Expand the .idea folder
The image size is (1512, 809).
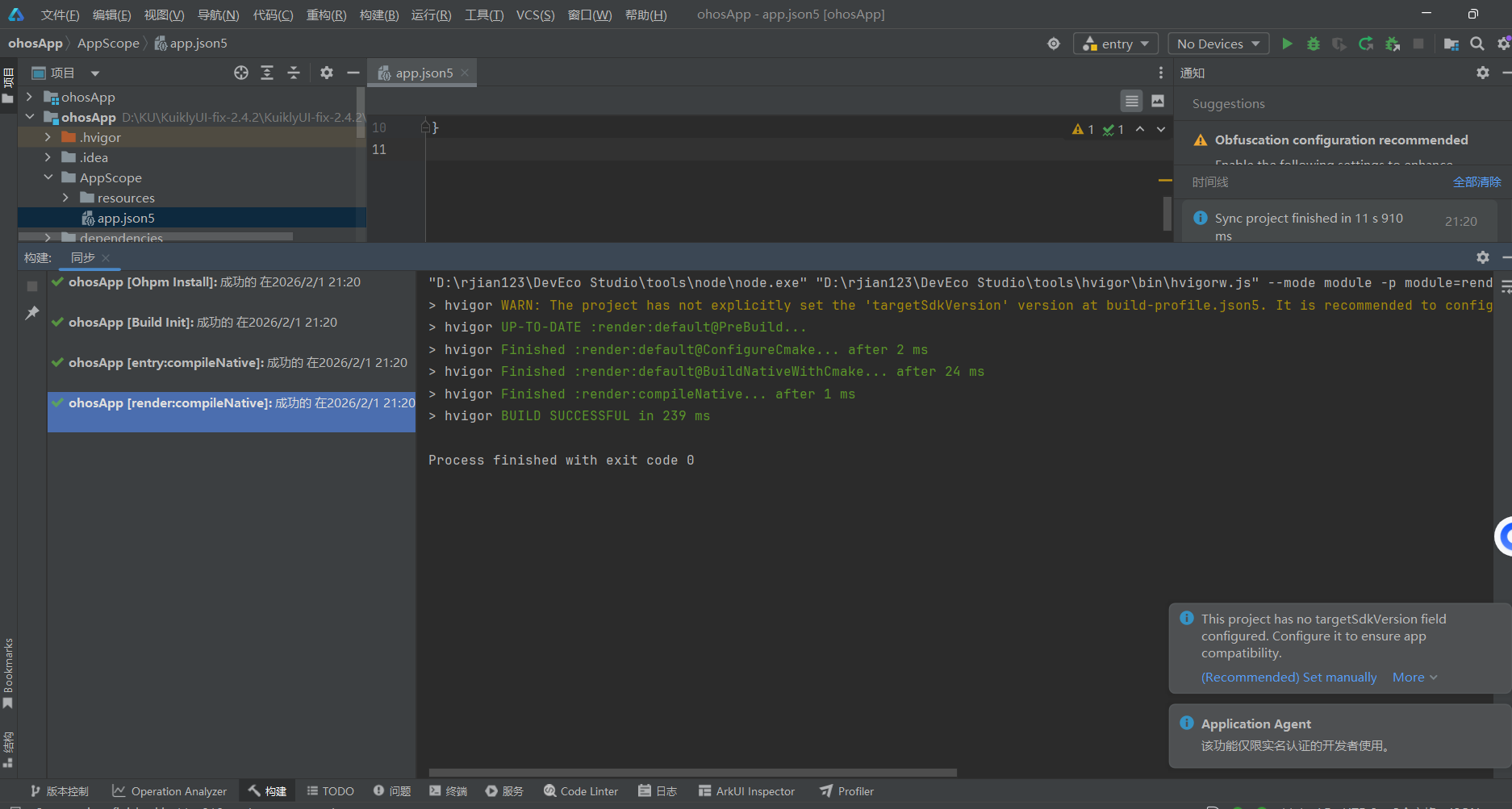coord(48,157)
